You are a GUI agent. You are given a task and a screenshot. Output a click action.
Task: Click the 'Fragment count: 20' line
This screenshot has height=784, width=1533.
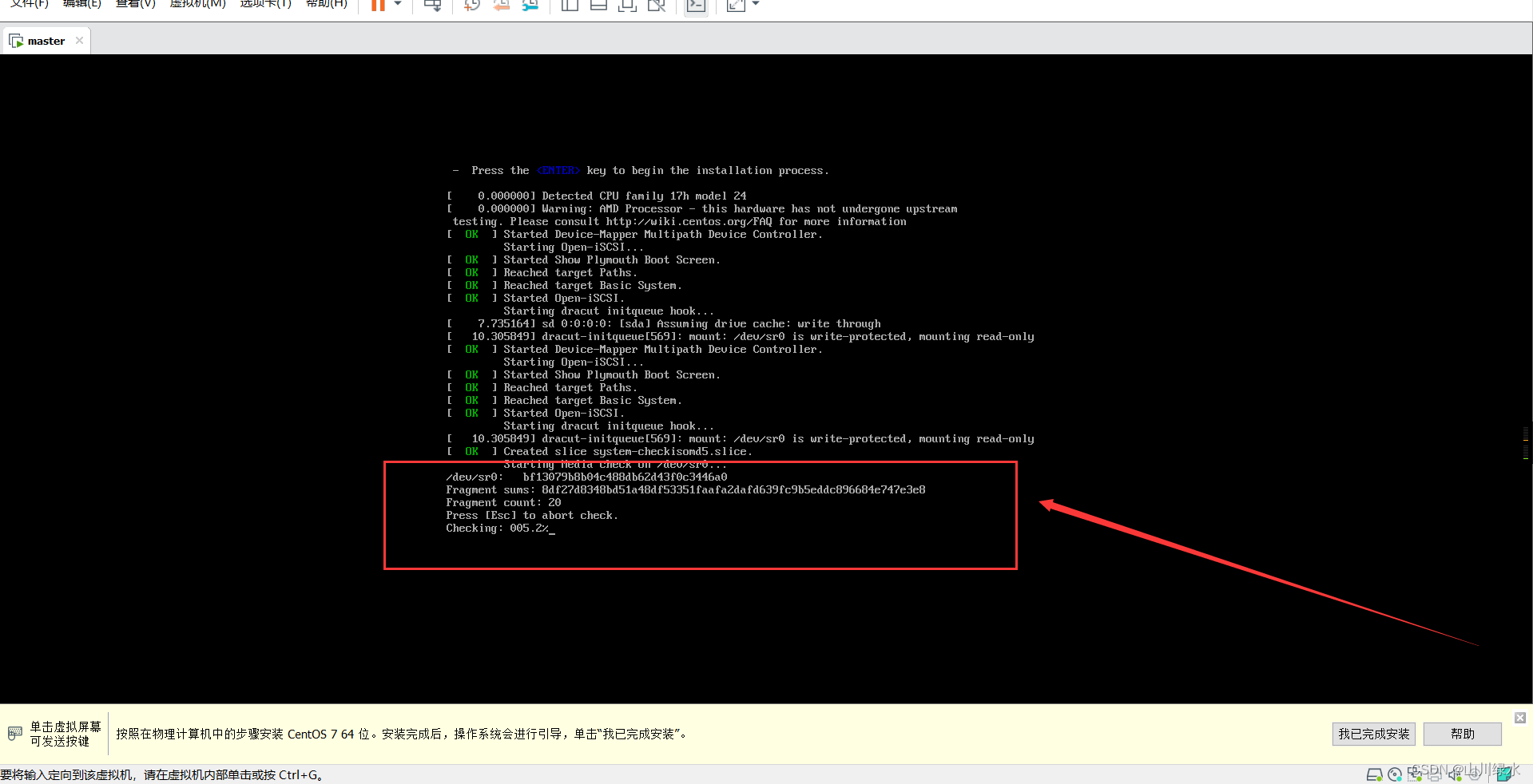(x=503, y=503)
